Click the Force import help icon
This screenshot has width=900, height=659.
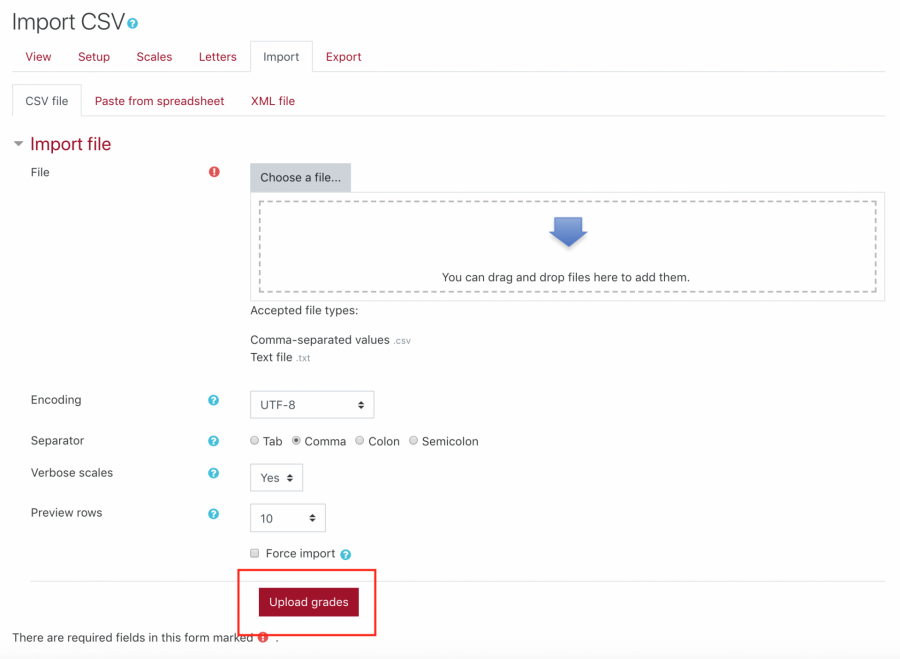[346, 555]
